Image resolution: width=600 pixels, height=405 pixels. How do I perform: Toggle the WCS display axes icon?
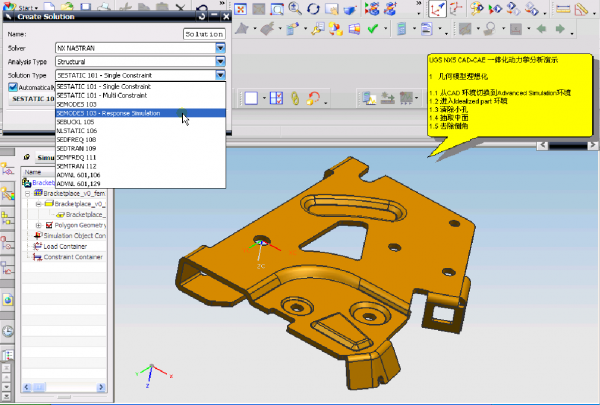(x=437, y=9)
